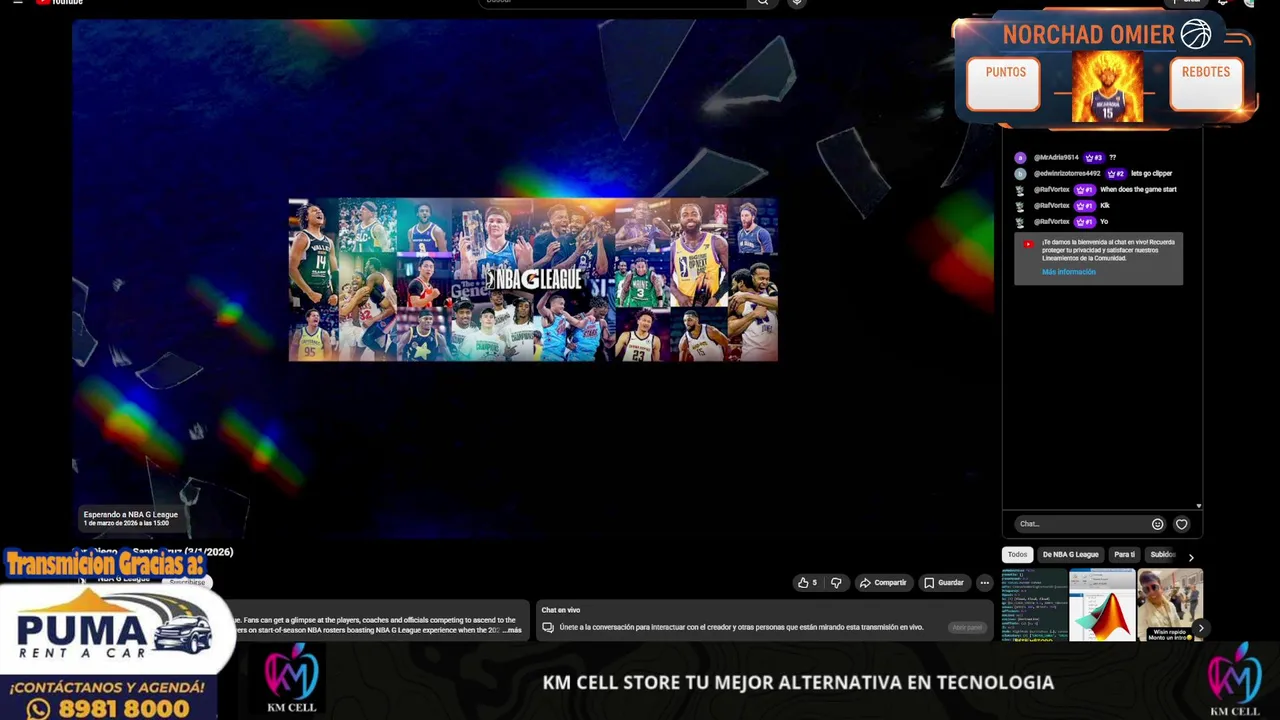Click the voice search microphone icon
This screenshot has width=1280, height=720.
(797, 3)
